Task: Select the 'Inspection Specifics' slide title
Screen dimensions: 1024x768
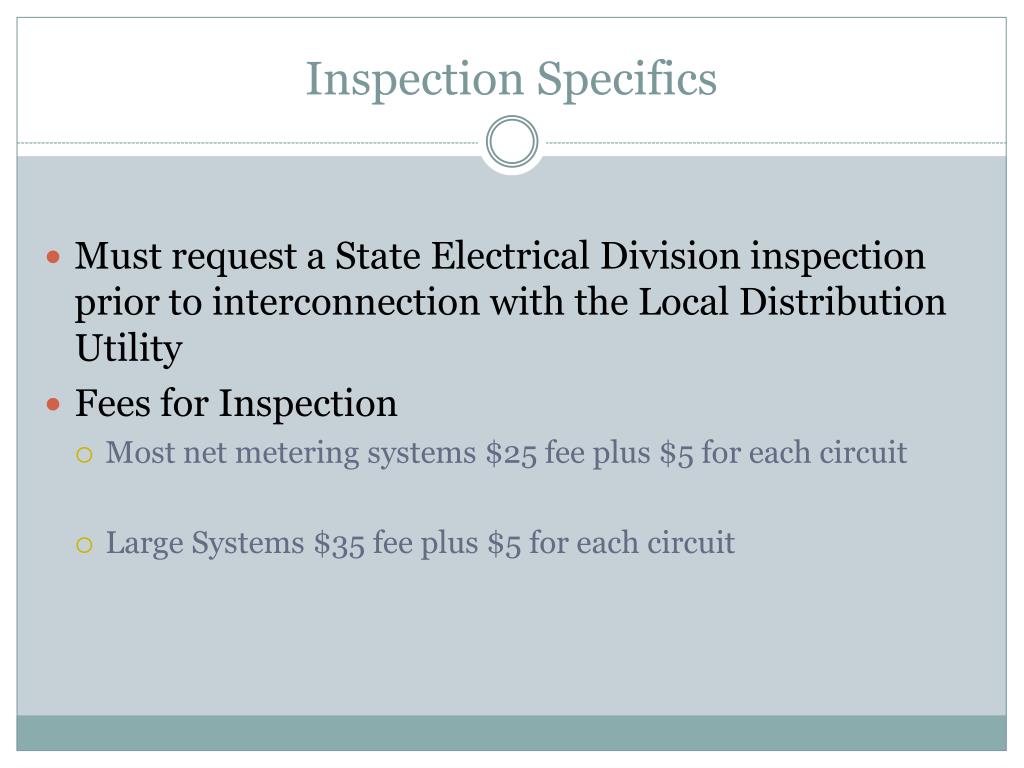Action: click(x=511, y=80)
